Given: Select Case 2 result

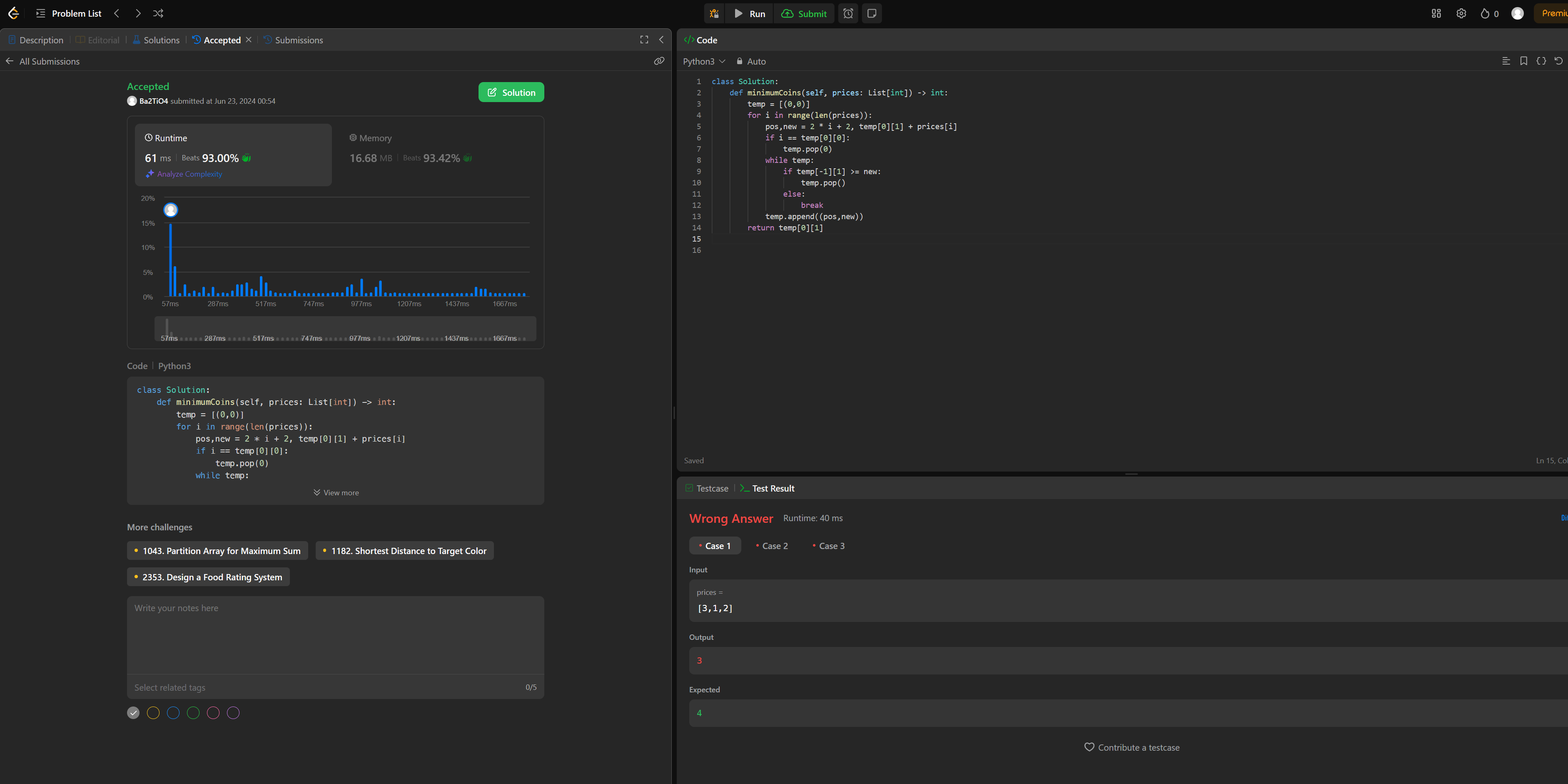Looking at the screenshot, I should [772, 546].
